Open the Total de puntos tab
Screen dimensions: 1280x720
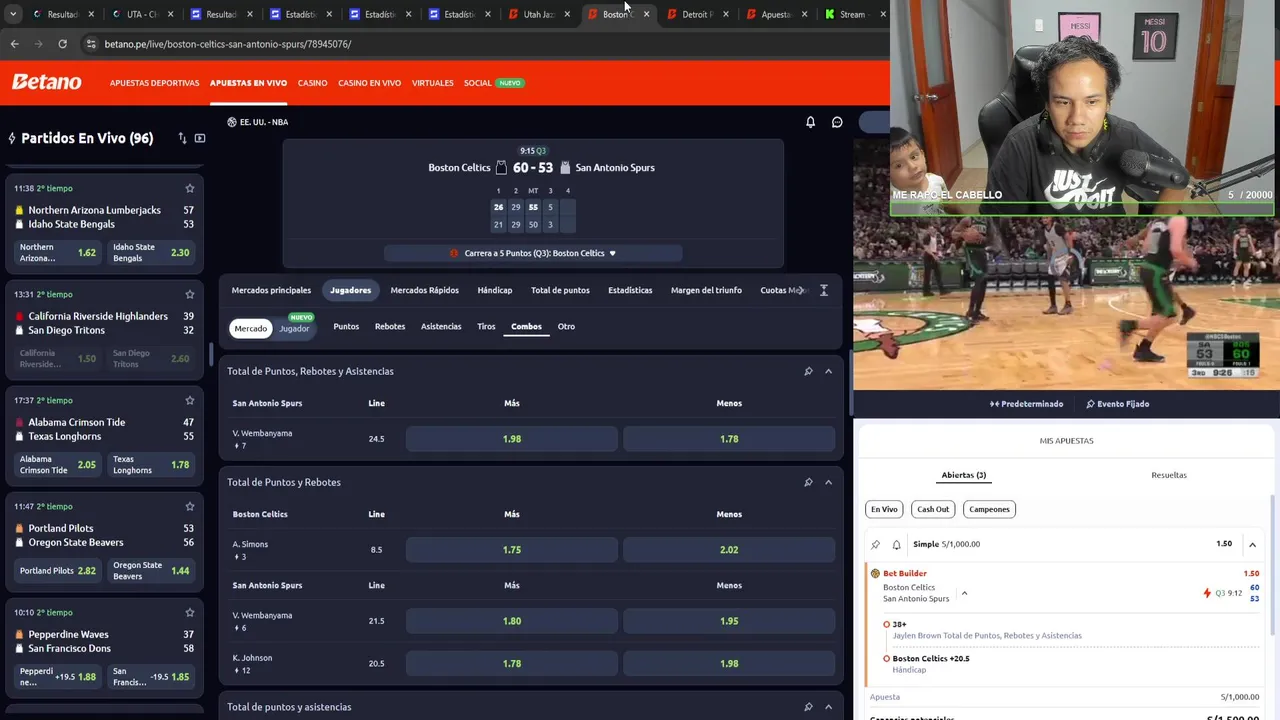pos(560,290)
